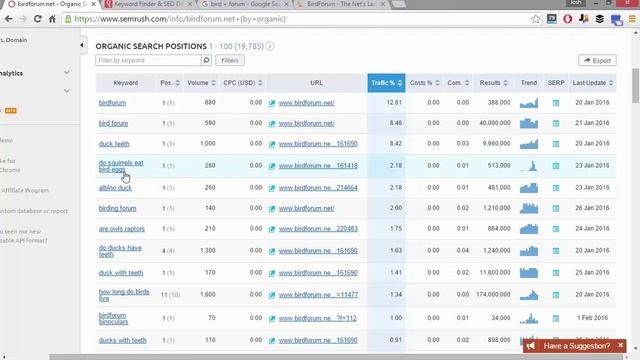This screenshot has width=640, height=360.
Task: Open URL ending =11477
Action: 318,295
